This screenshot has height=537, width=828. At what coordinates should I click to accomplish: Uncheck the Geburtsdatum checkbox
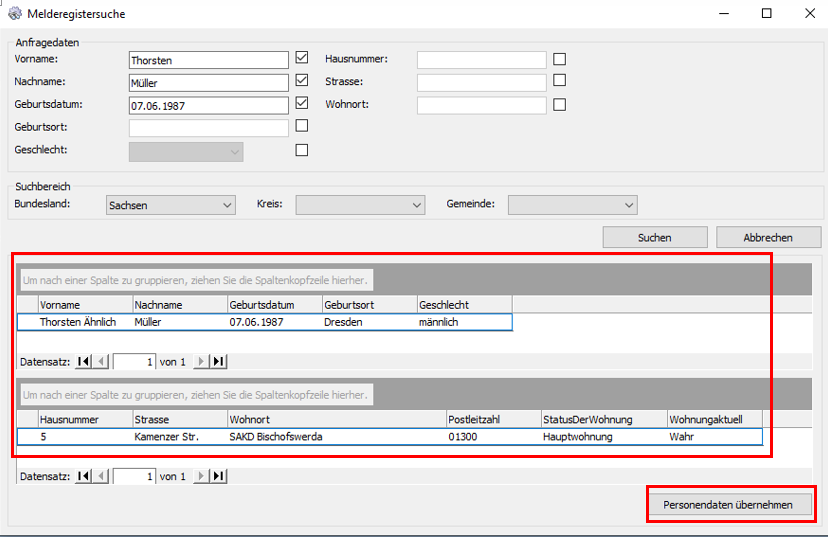(302, 103)
